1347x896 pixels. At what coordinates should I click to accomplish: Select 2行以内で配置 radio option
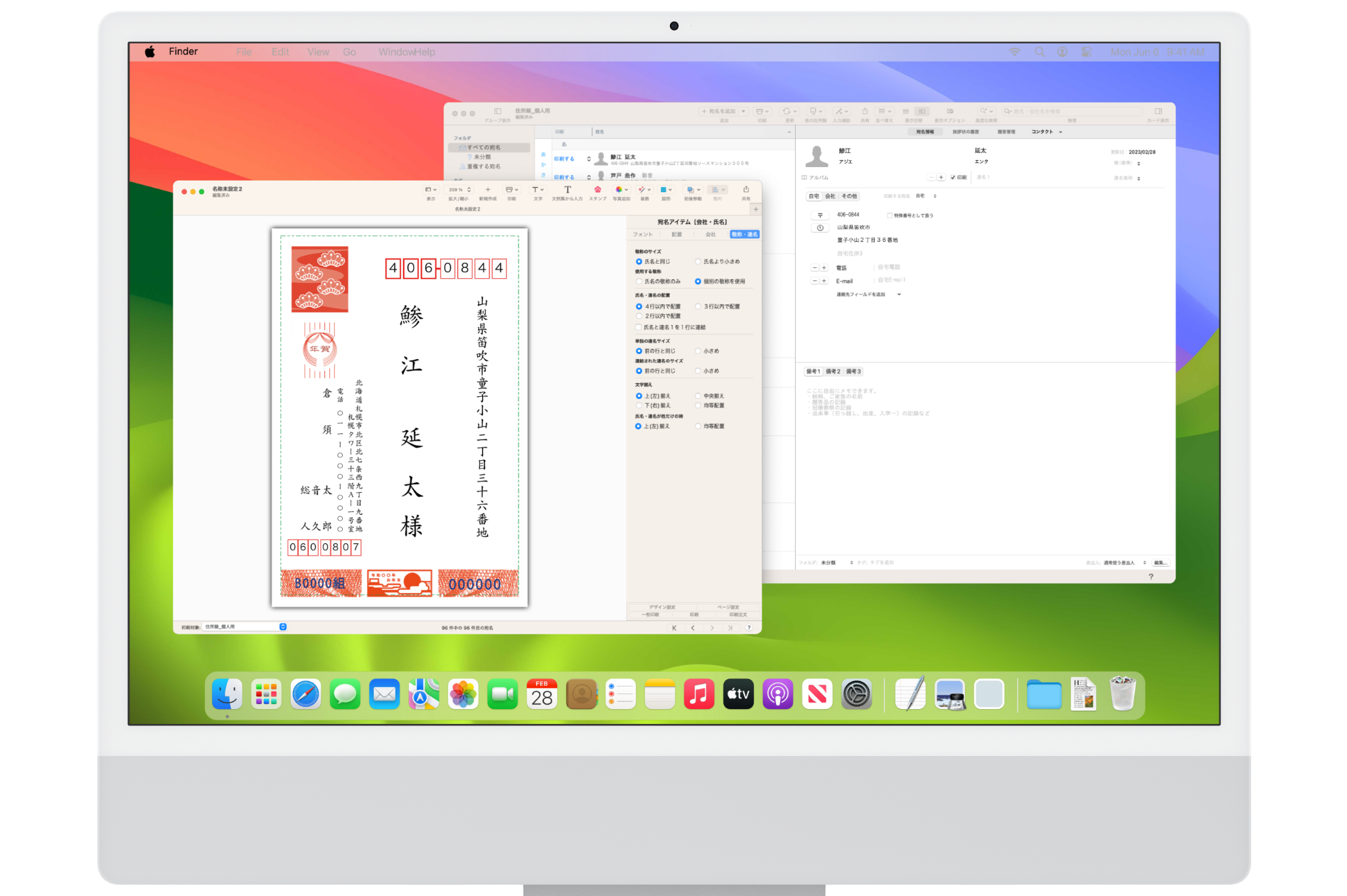point(639,316)
